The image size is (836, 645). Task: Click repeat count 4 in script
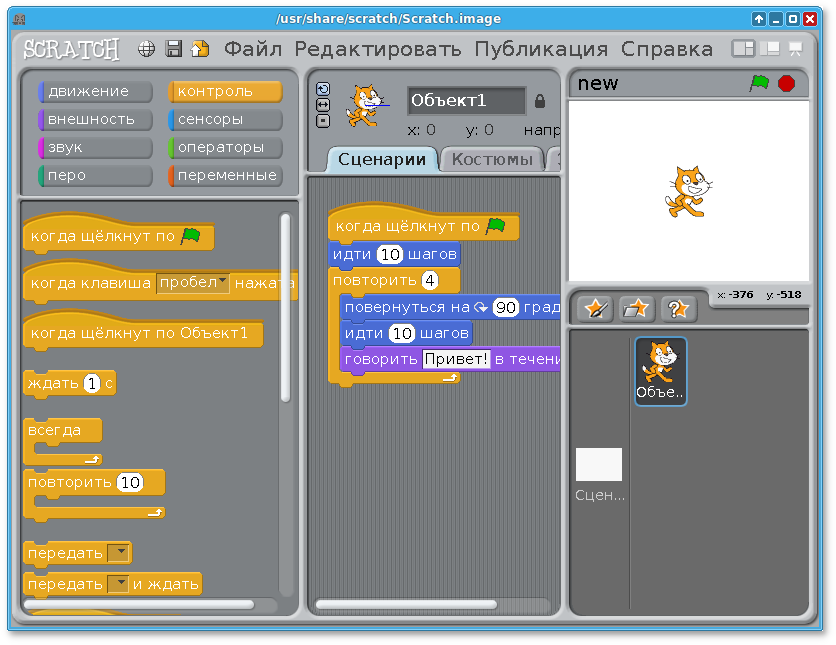pyautogui.click(x=430, y=280)
